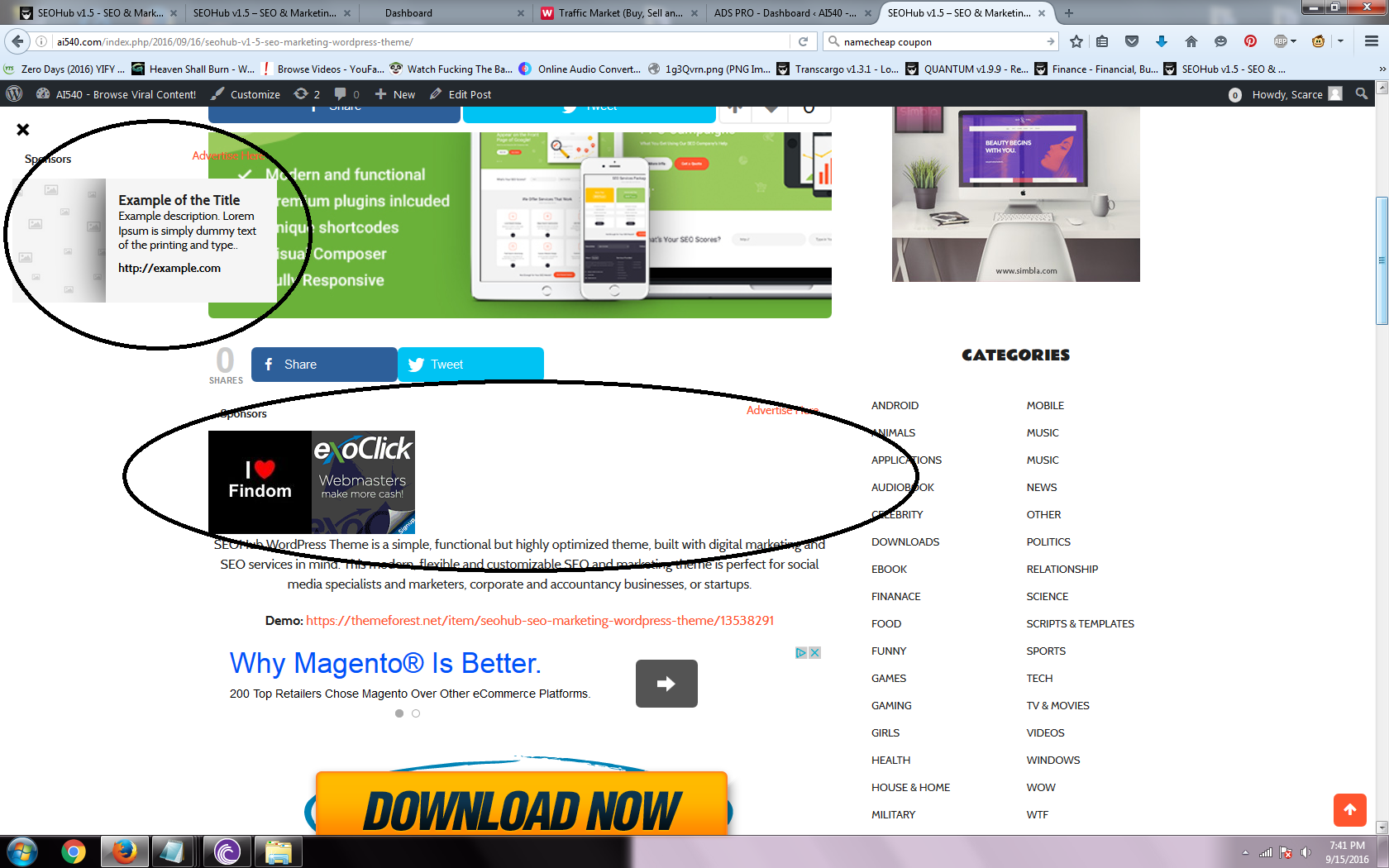Go to the browser Home icon

coord(1191,41)
